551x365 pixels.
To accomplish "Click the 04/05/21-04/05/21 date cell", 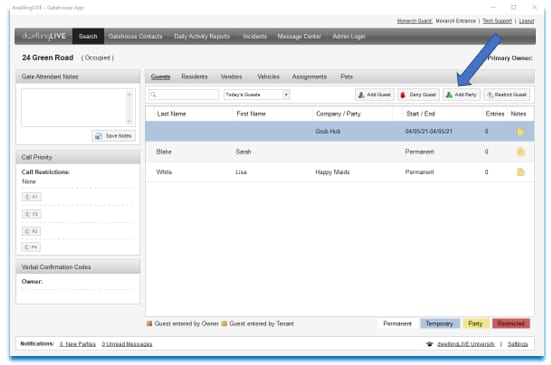I will coord(429,131).
